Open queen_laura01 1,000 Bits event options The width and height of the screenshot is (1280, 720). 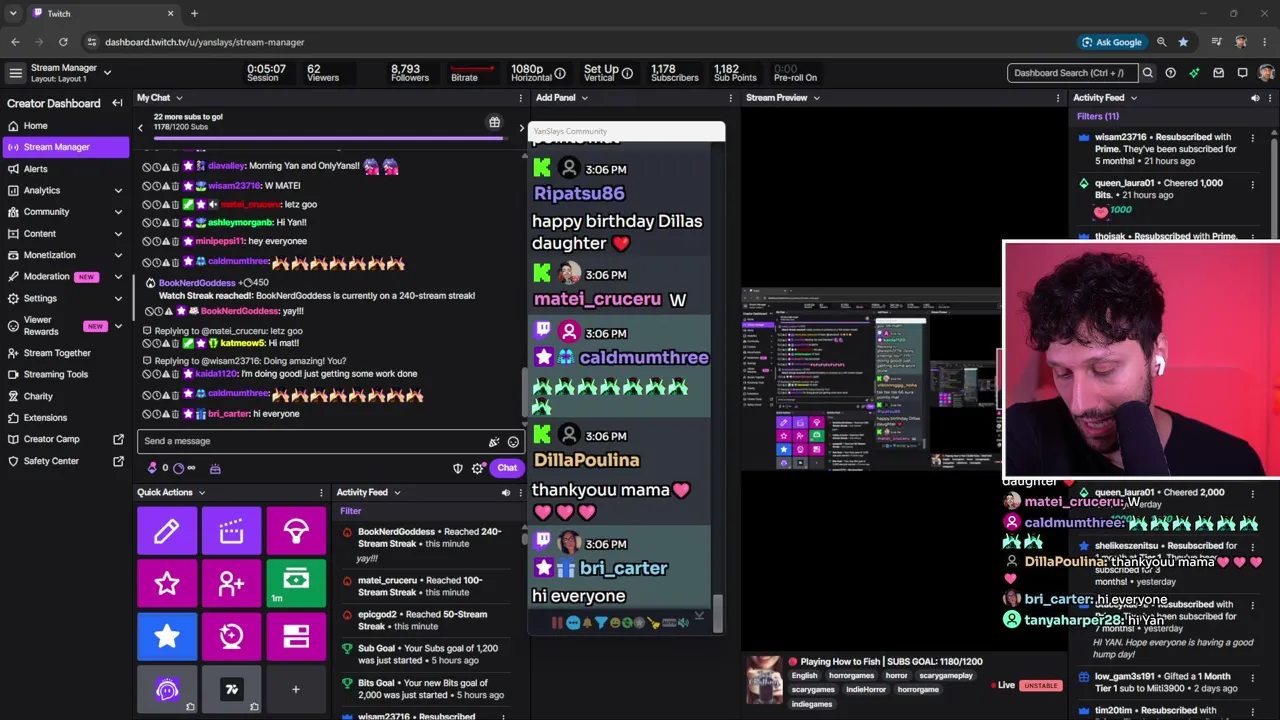click(1252, 184)
